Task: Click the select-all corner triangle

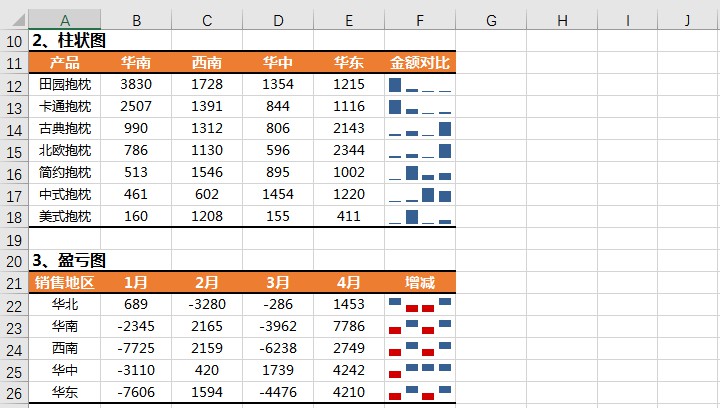Action: [x=18, y=20]
